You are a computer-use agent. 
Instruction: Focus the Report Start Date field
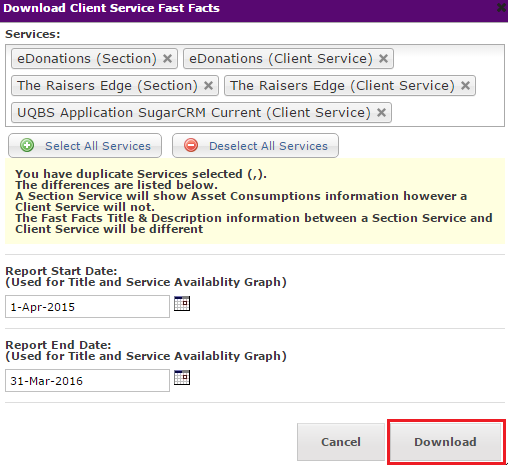tap(87, 307)
